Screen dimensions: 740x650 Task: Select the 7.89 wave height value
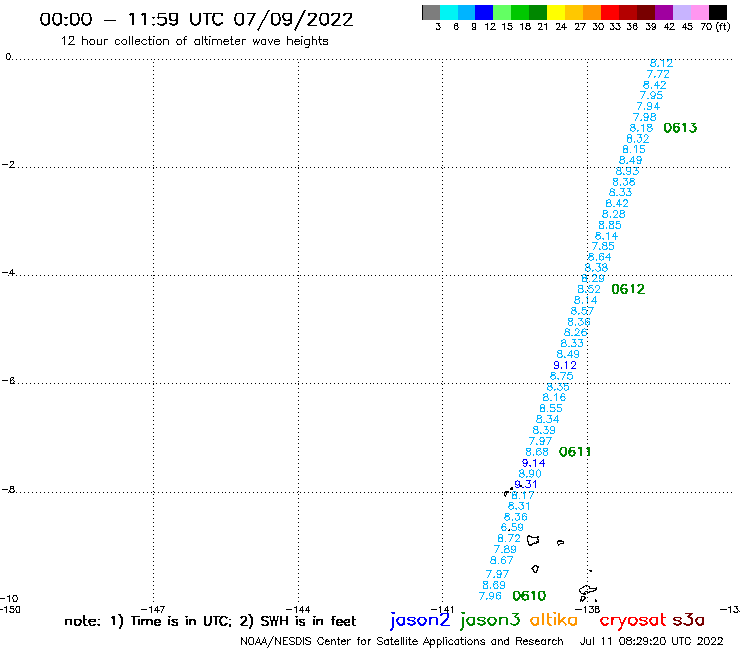click(x=505, y=549)
